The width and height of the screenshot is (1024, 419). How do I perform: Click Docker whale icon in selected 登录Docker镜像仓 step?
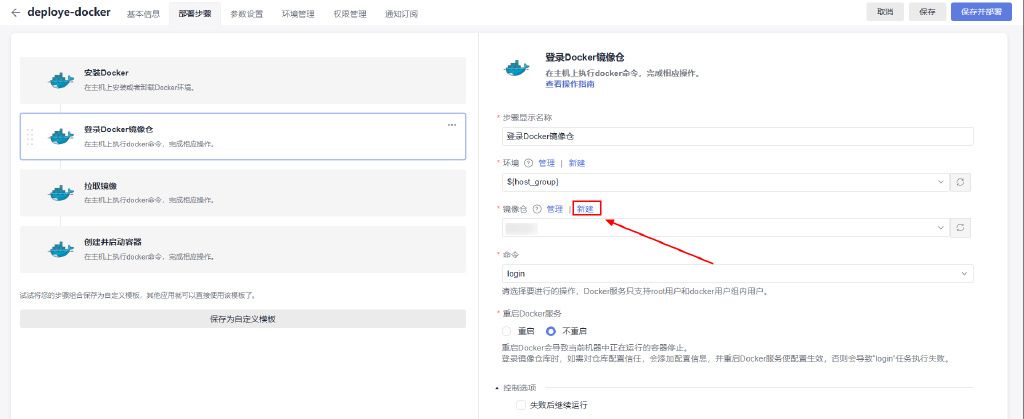pyautogui.click(x=61, y=136)
